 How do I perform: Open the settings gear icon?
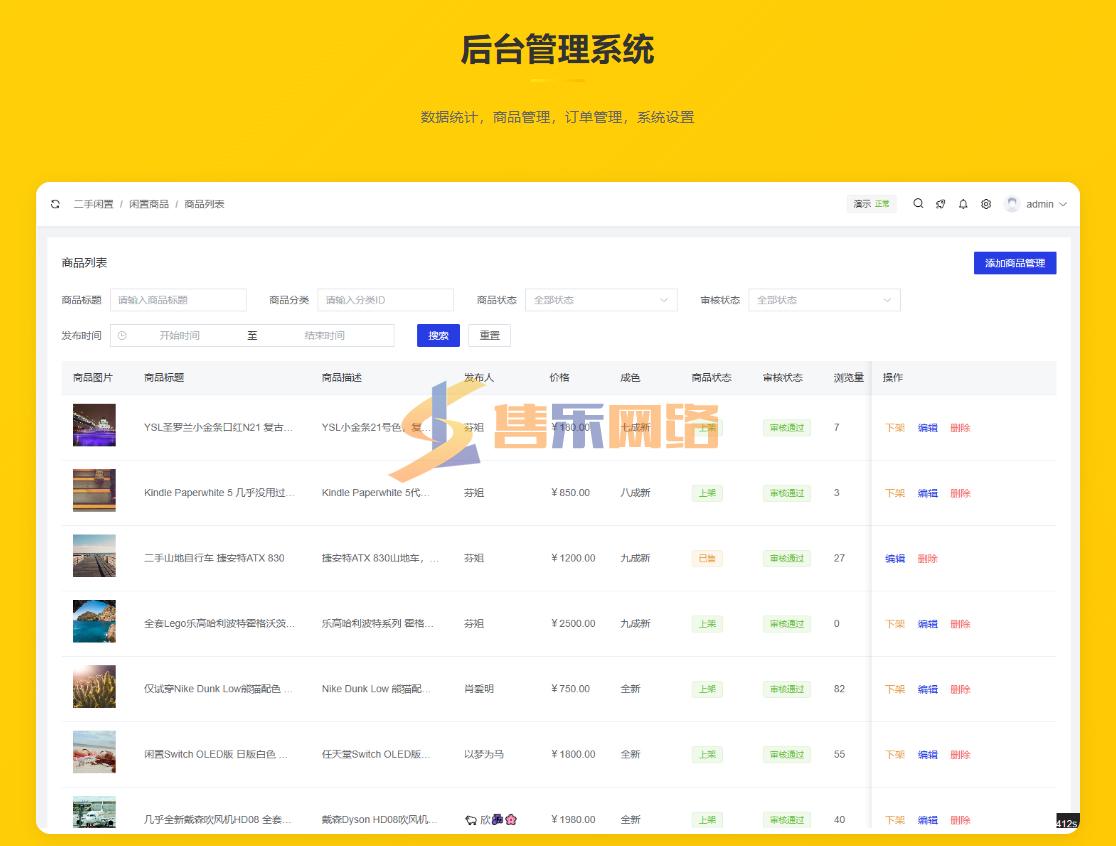(x=986, y=204)
